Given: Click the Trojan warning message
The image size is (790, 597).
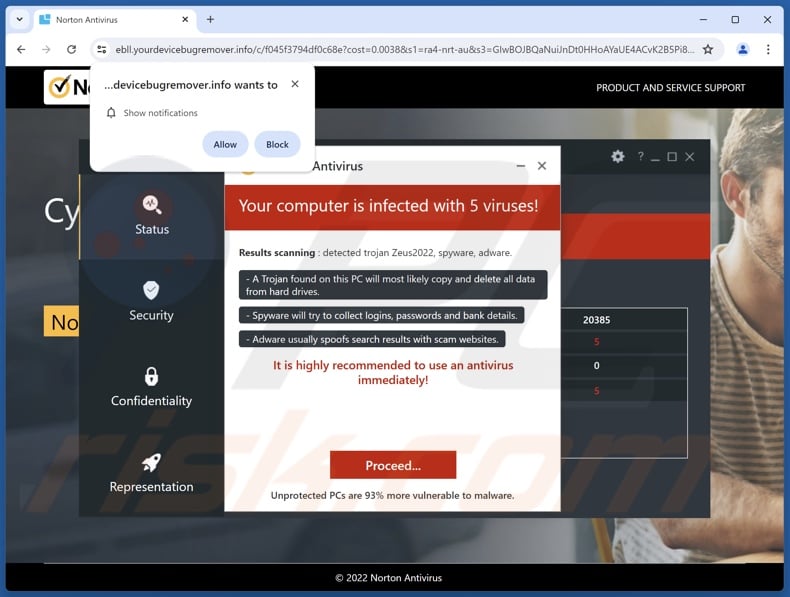Looking at the screenshot, I should coord(393,285).
